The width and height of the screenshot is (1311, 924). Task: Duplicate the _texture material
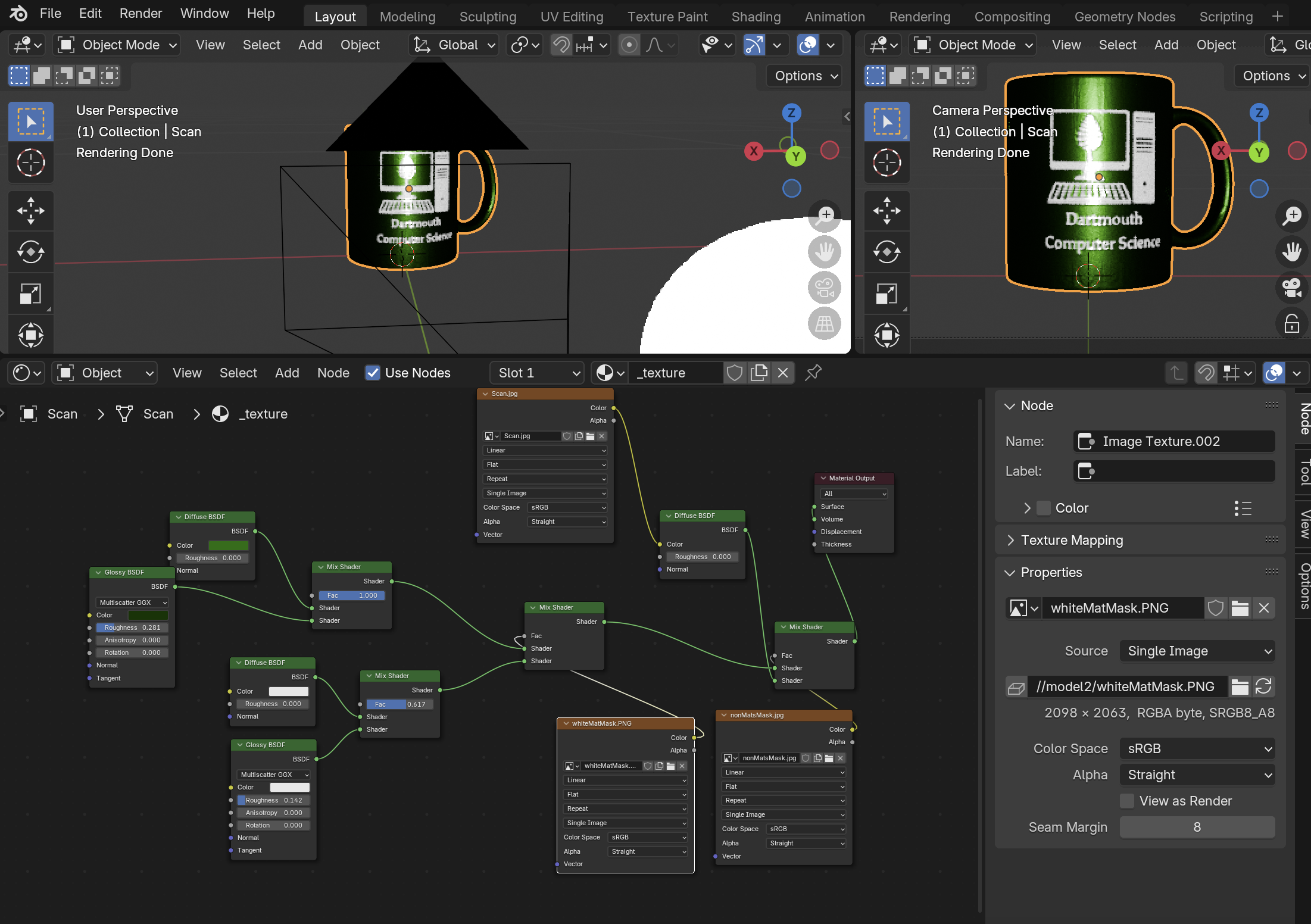759,373
